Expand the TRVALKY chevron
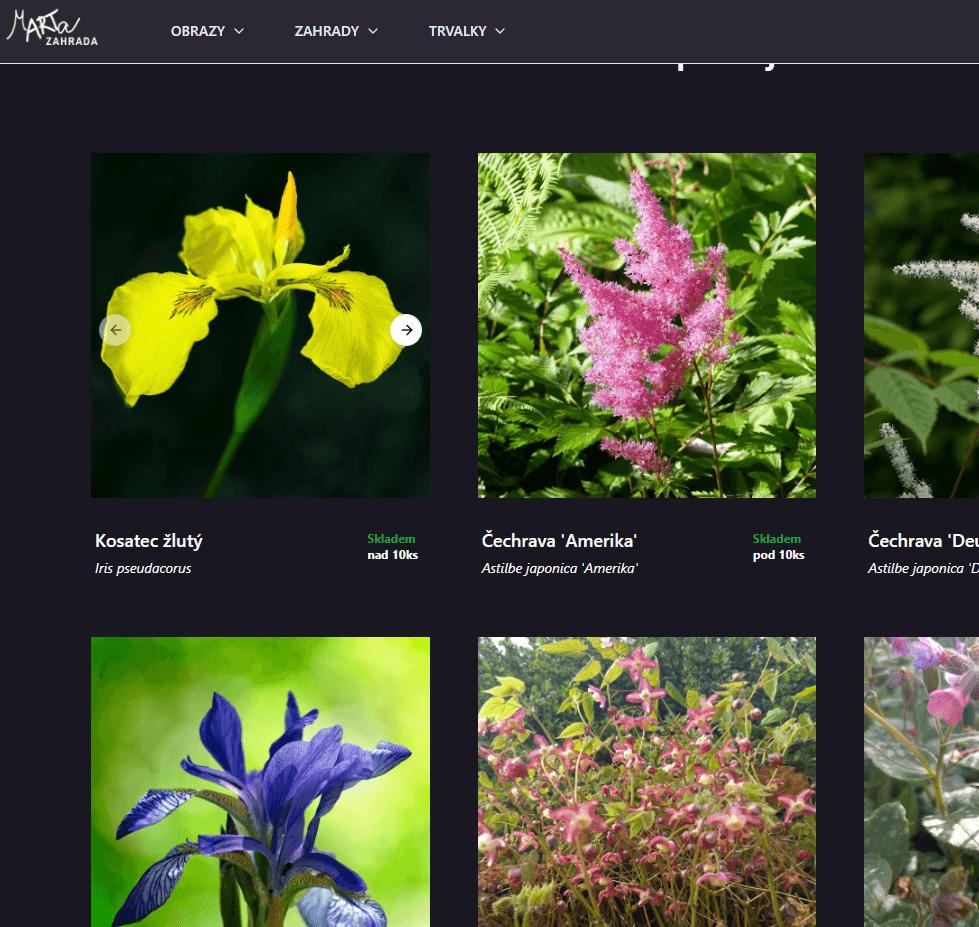Image resolution: width=979 pixels, height=927 pixels. coord(500,31)
